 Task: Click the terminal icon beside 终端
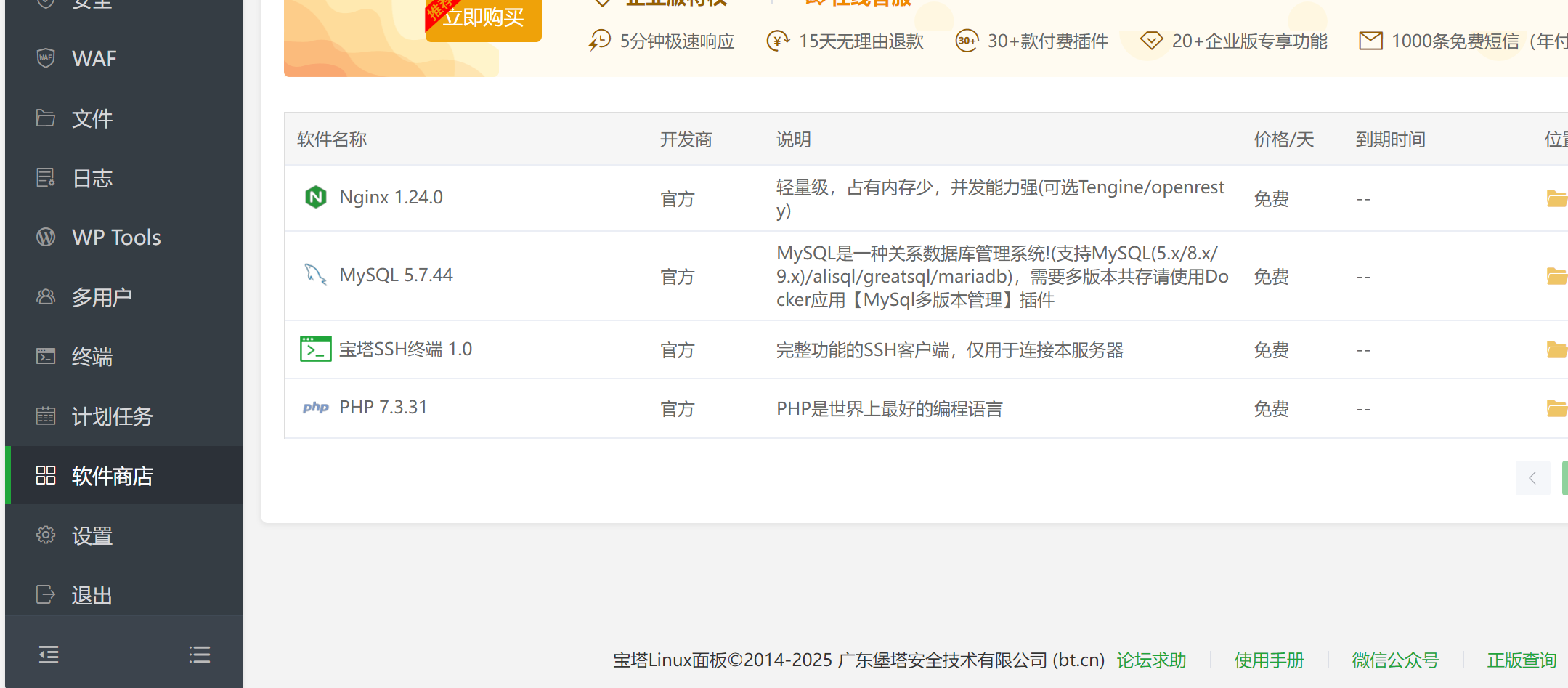(46, 356)
